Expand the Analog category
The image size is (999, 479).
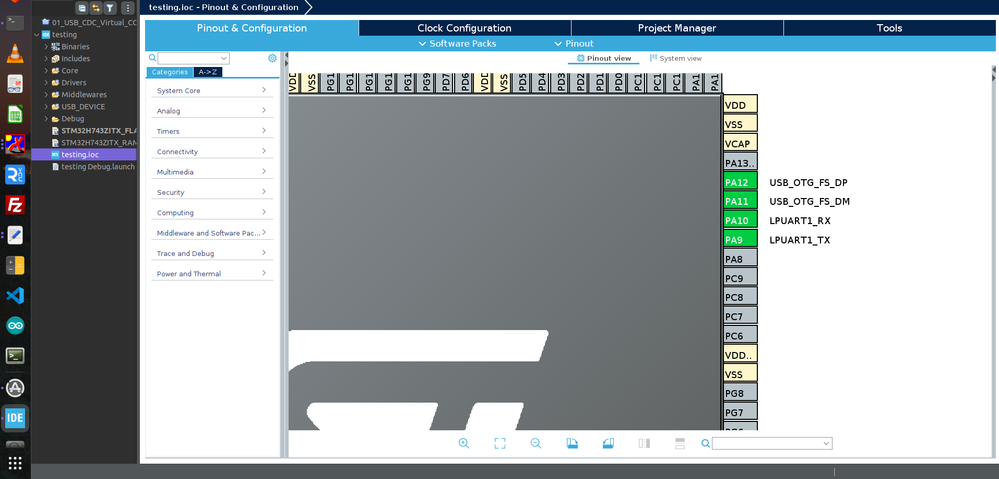212,111
